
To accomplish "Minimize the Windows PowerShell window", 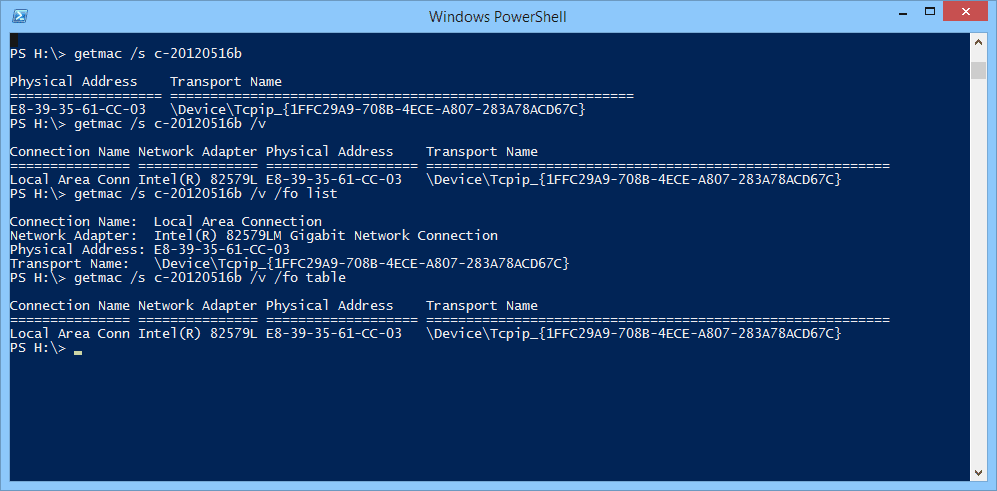I will 902,11.
